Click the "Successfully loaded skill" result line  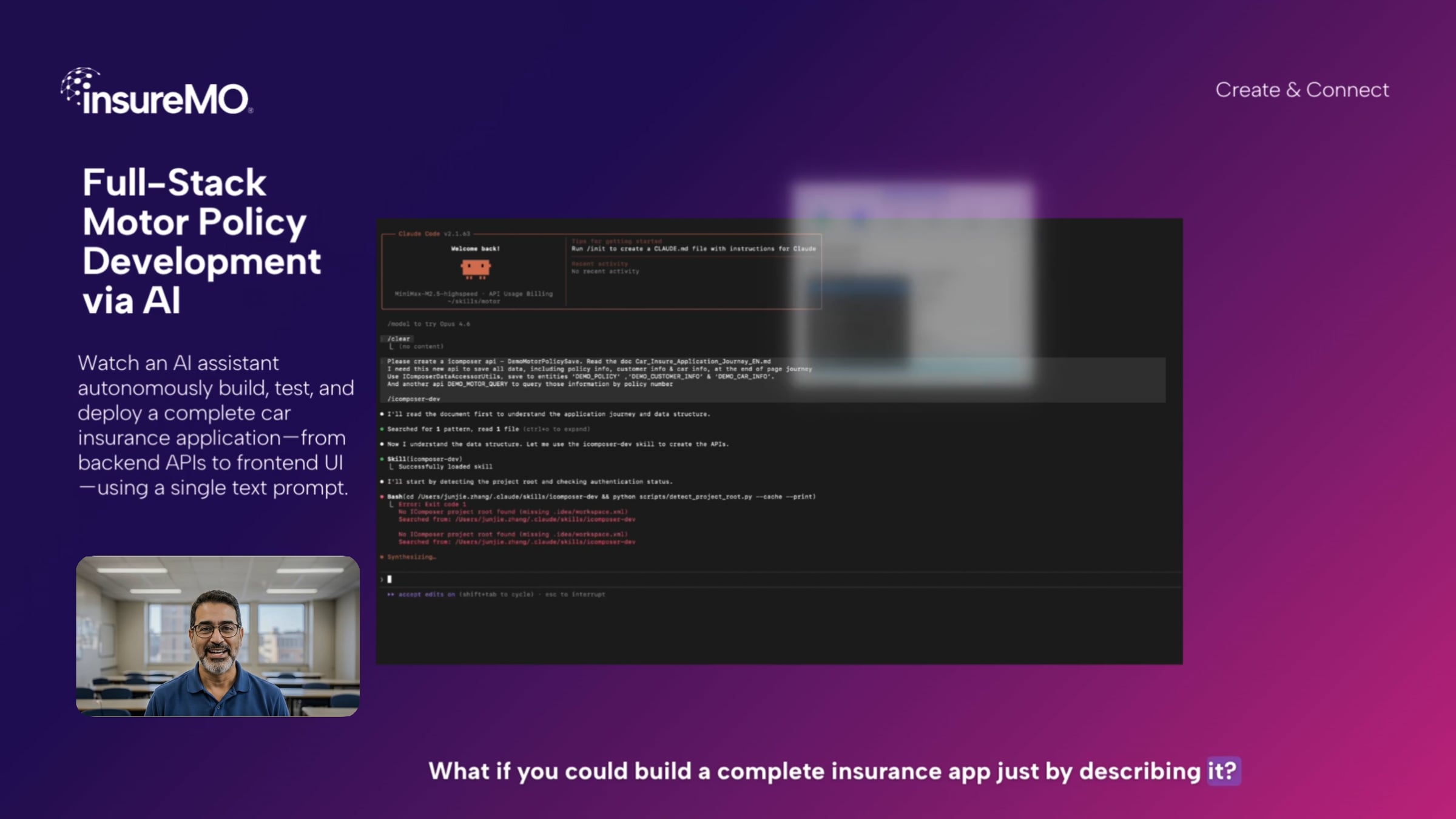point(445,467)
